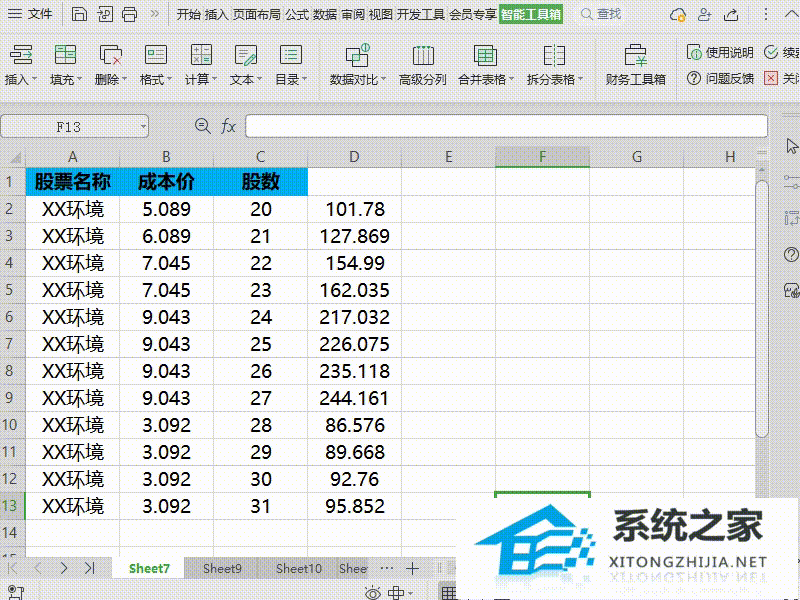
Task: Click the Print icon near the top left
Action: pos(129,15)
